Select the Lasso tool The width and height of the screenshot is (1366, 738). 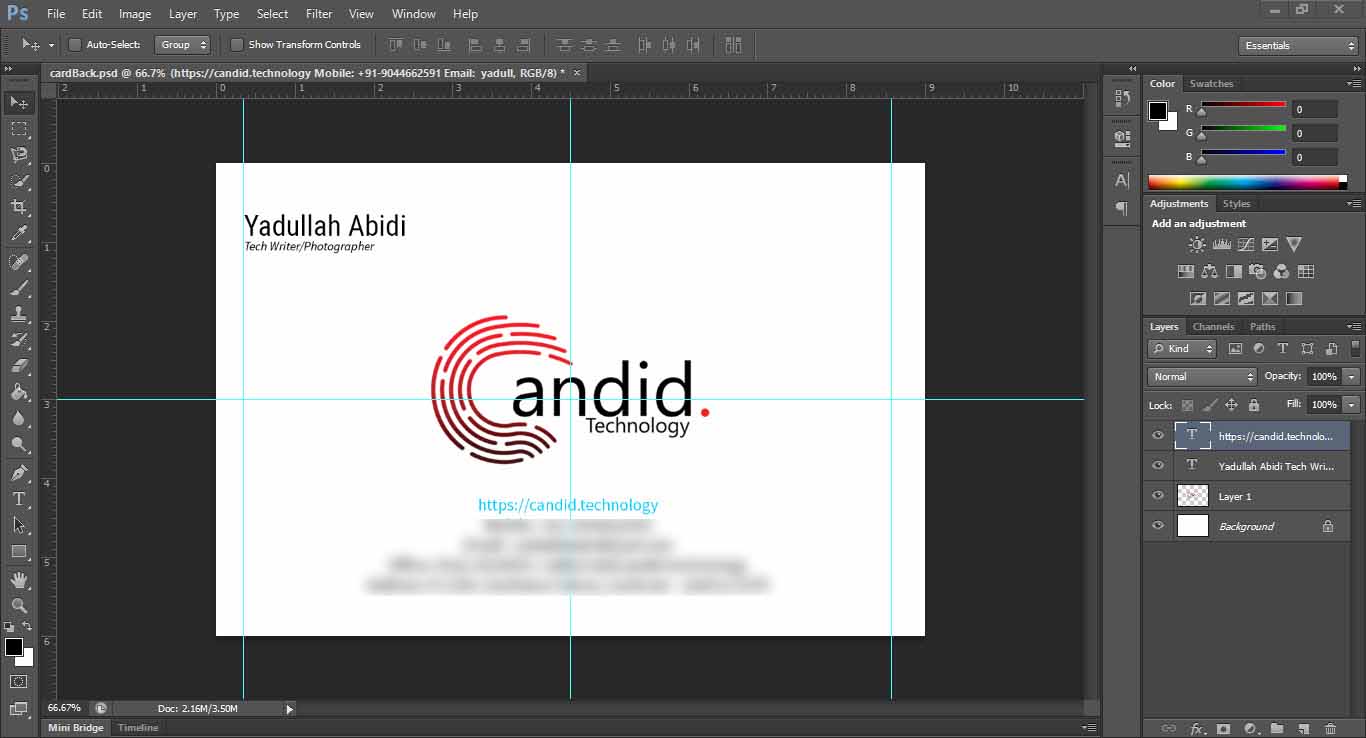19,155
